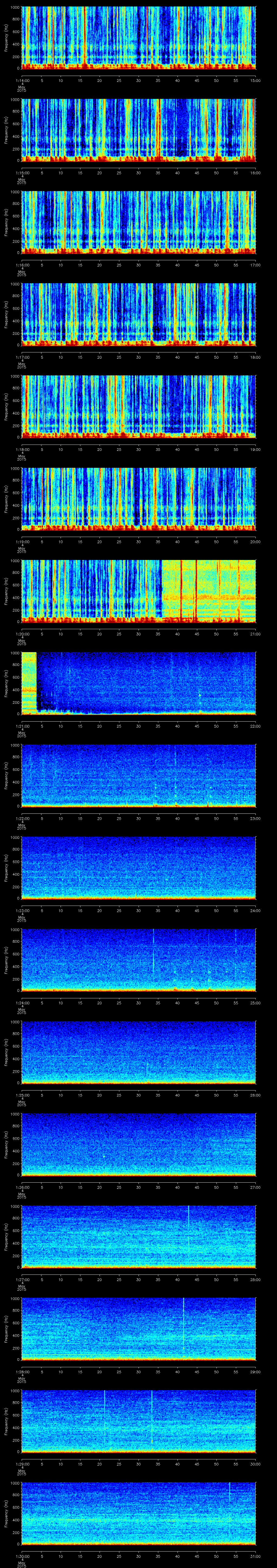Image resolution: width=277 pixels, height=1568 pixels.
Task: Click the 28:00 time label
Action: (256, 1279)
